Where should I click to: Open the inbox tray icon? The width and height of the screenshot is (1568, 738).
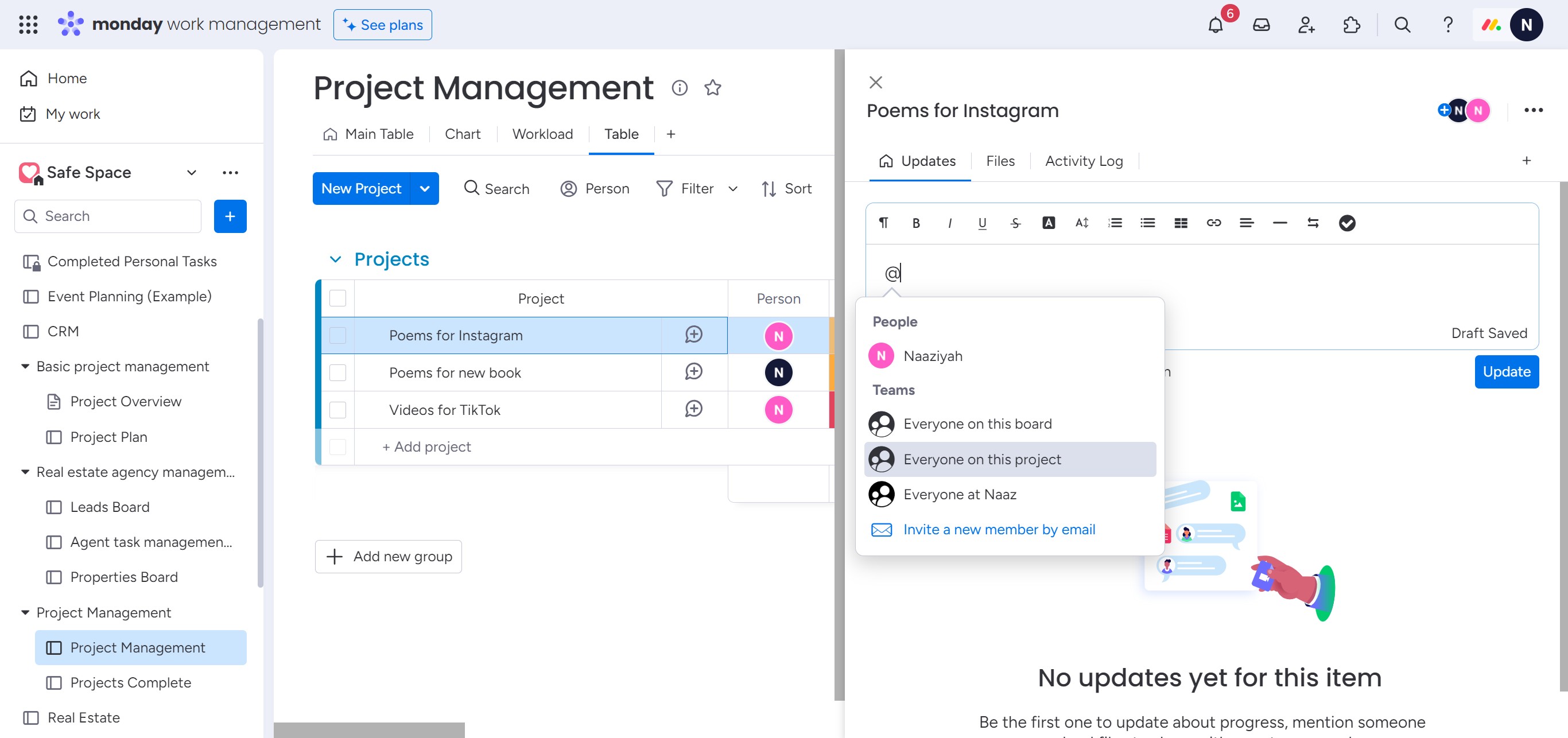1260,25
